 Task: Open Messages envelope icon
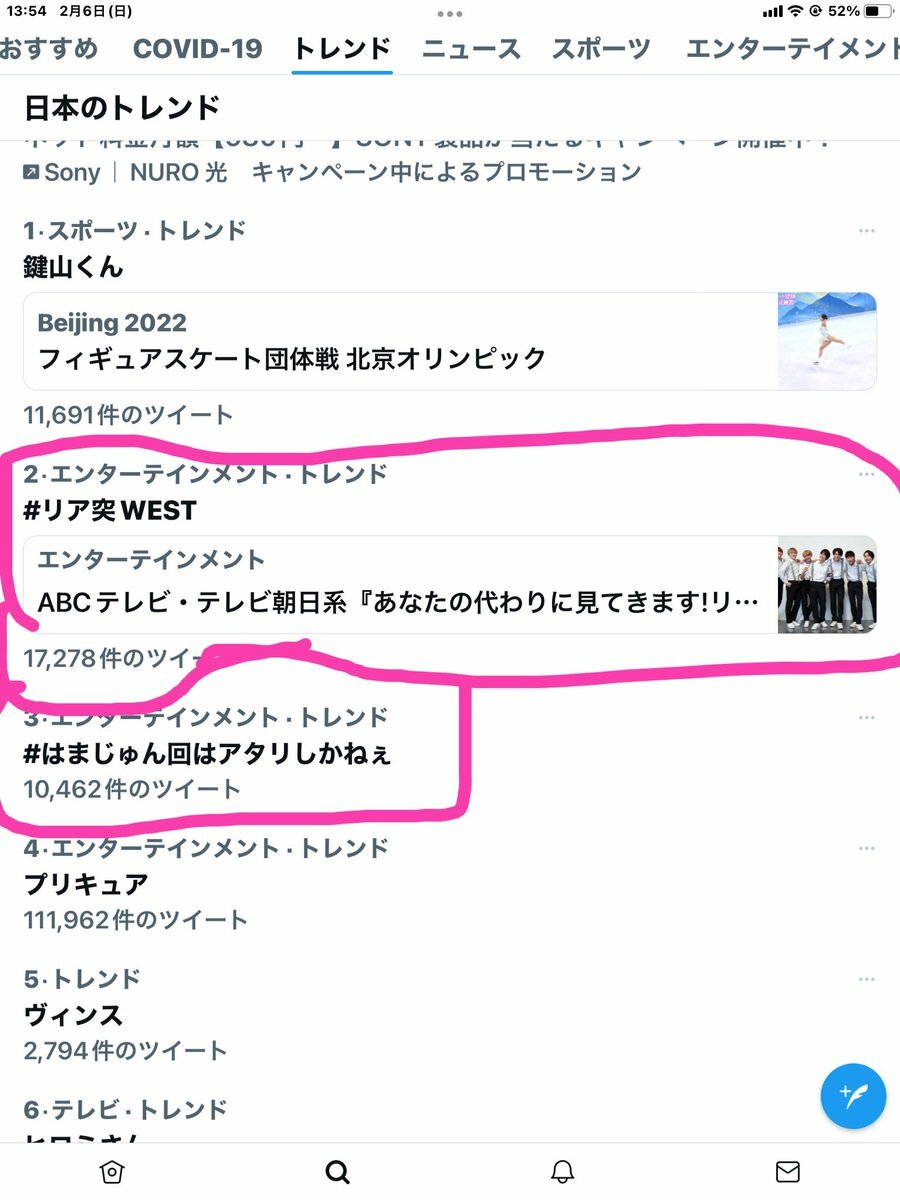pyautogui.click(x=788, y=1171)
